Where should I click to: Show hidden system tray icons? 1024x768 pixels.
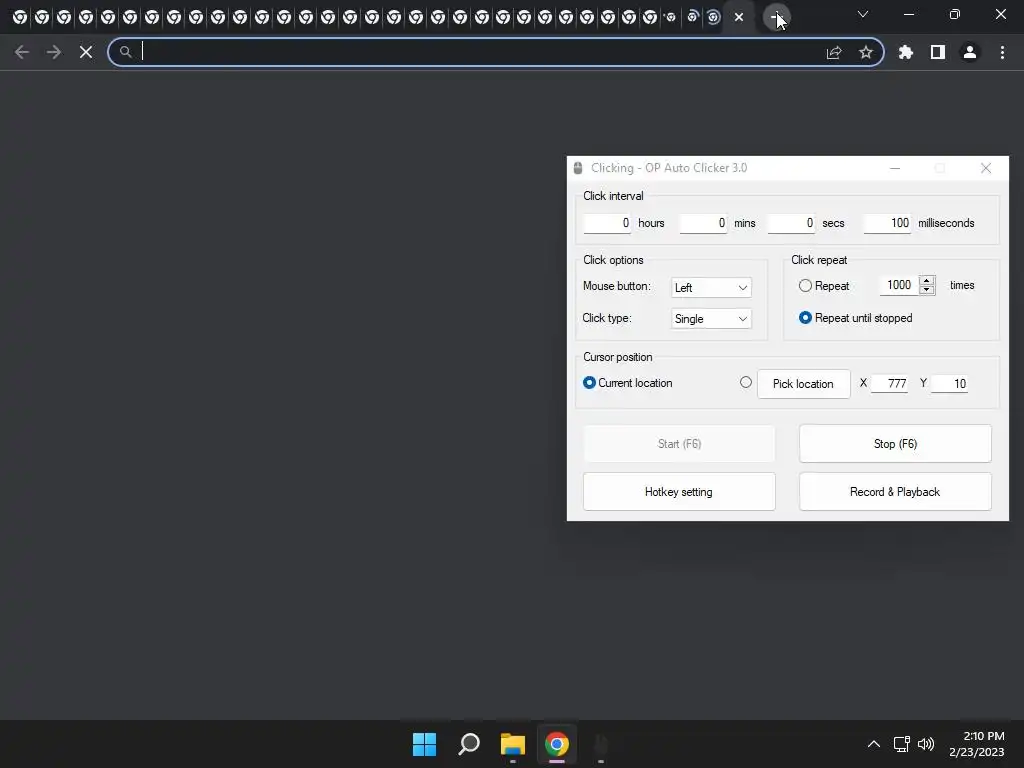point(874,744)
